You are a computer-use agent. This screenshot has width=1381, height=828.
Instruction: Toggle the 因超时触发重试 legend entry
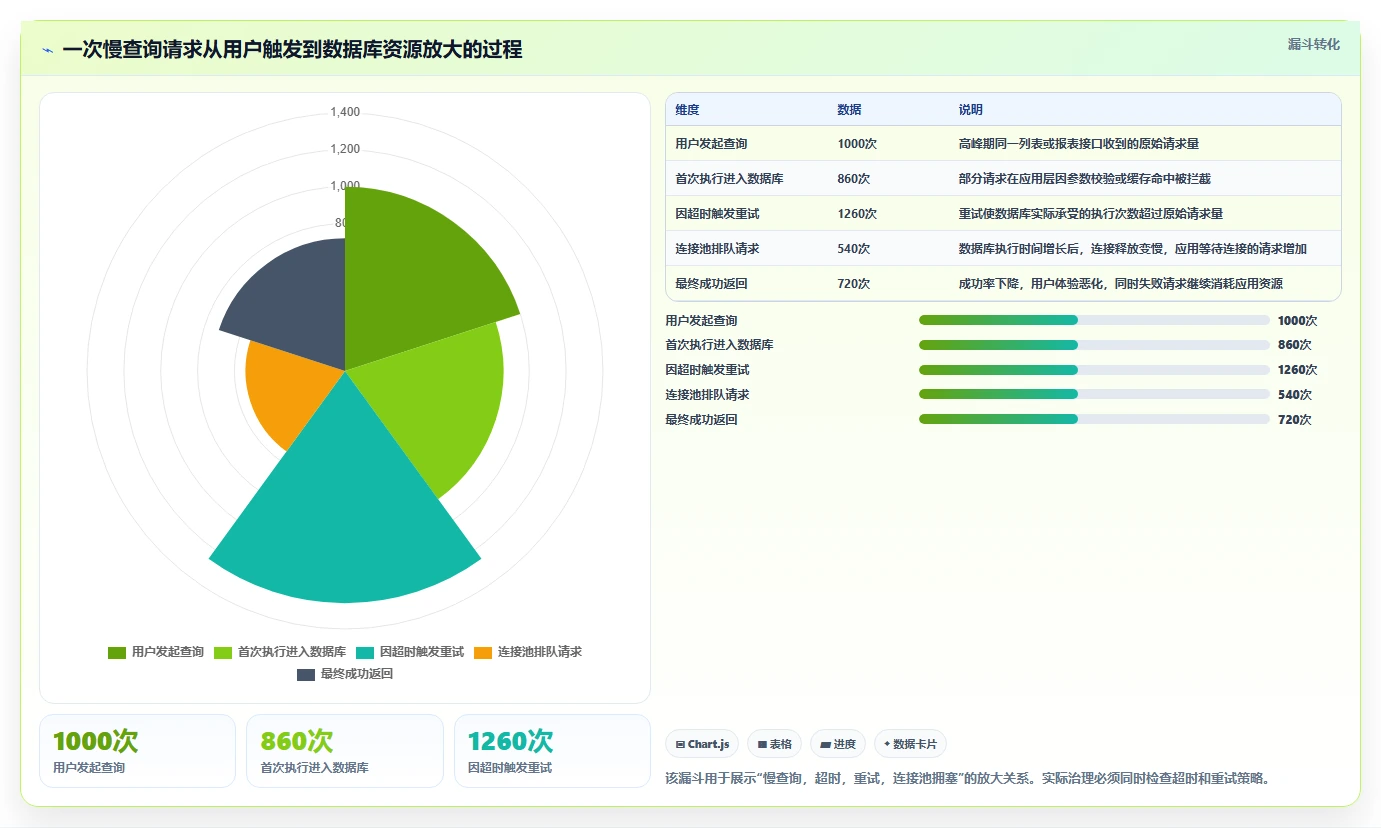coord(410,652)
